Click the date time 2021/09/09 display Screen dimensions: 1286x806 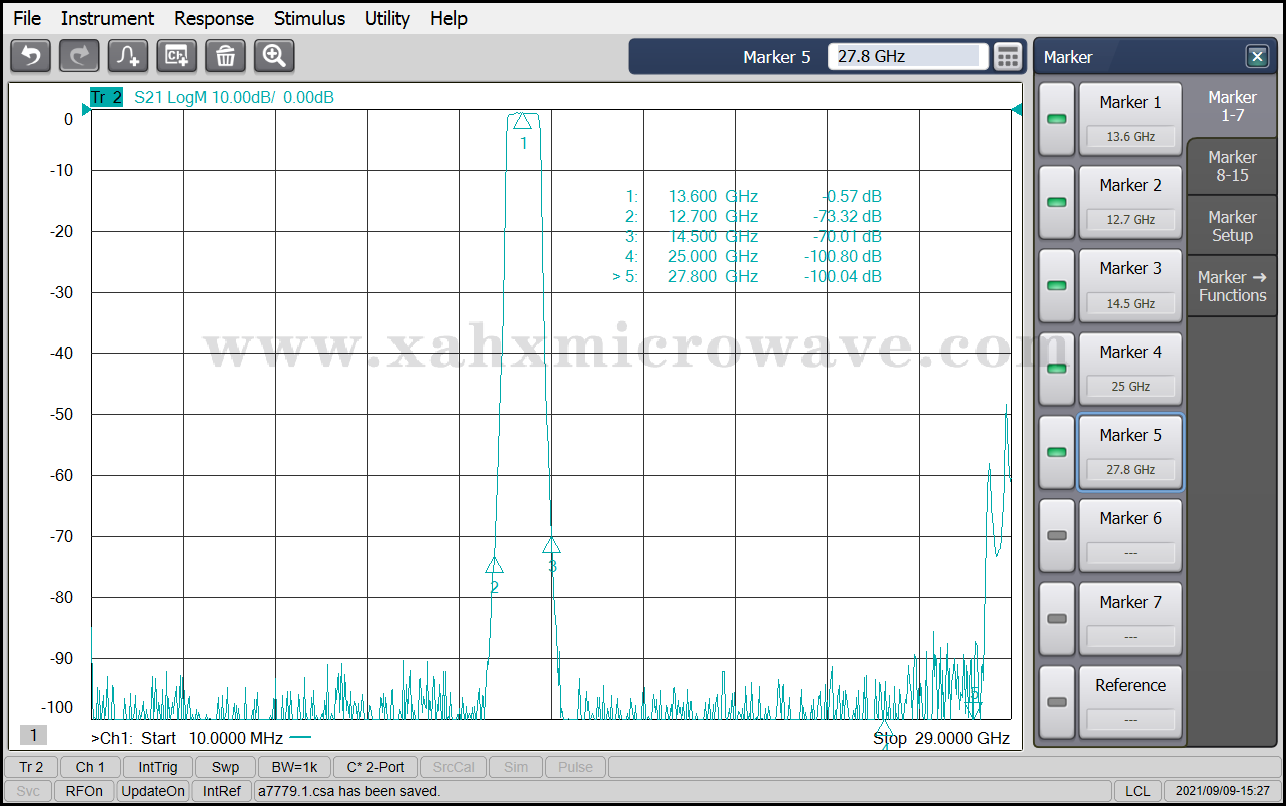1222,791
